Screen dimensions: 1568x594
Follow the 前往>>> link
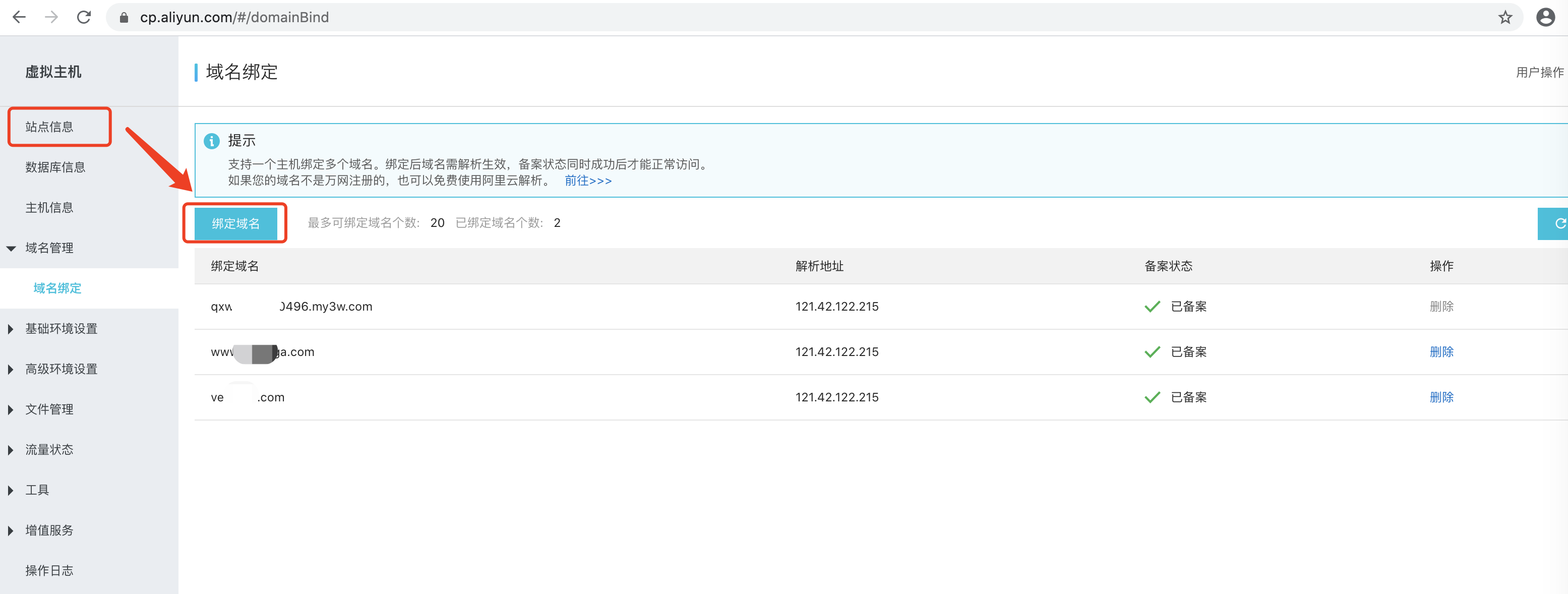(587, 181)
